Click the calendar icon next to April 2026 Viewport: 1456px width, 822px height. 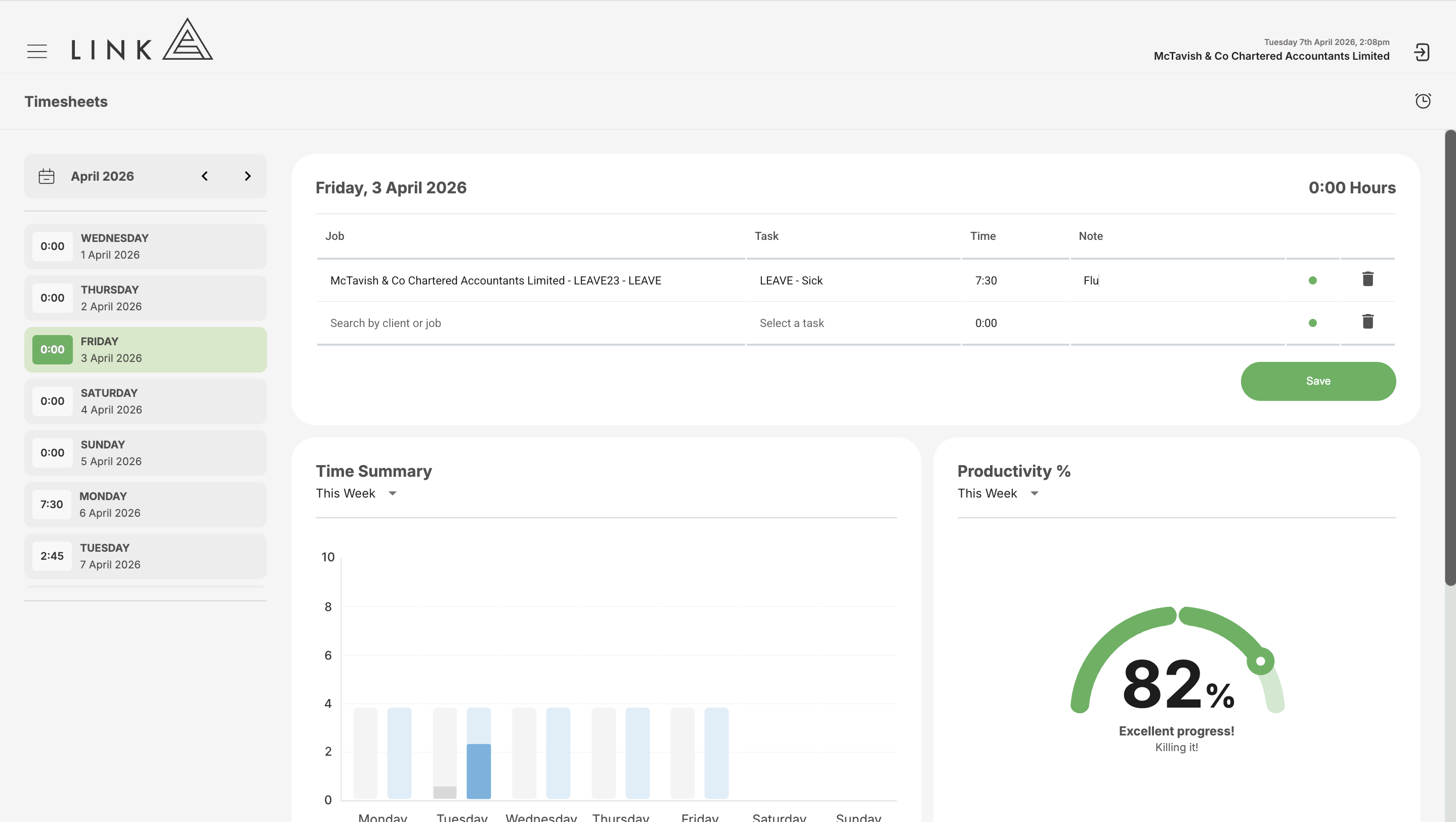pos(47,176)
